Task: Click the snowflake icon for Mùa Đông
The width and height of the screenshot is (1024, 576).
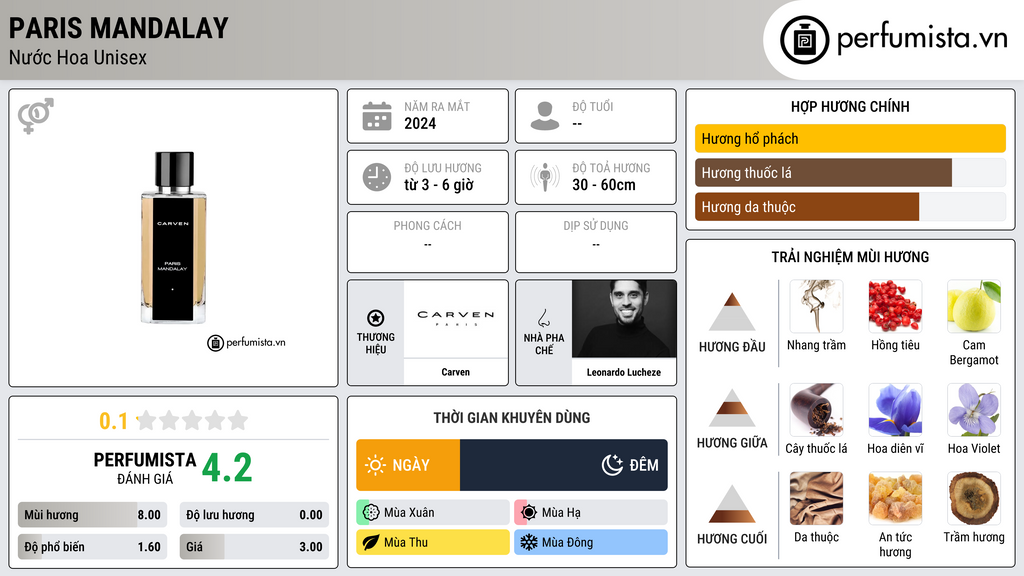Action: tap(529, 542)
